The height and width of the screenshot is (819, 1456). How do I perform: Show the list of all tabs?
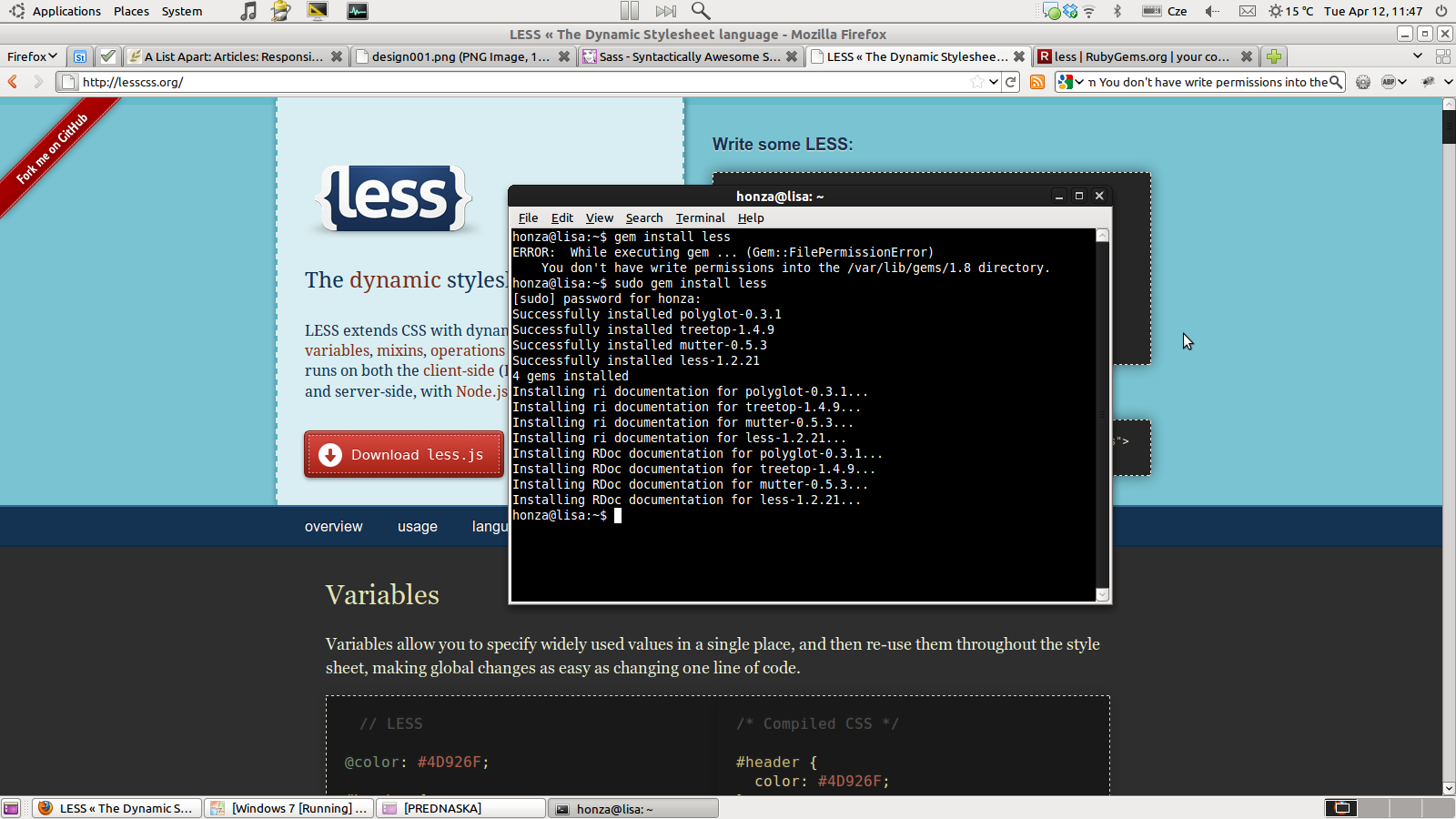click(1417, 56)
